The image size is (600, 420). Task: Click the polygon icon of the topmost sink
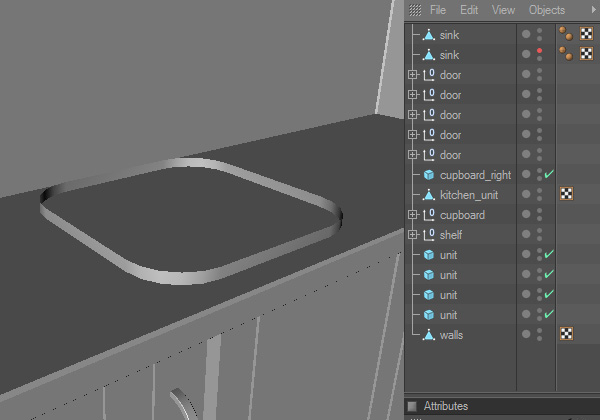pos(429,35)
